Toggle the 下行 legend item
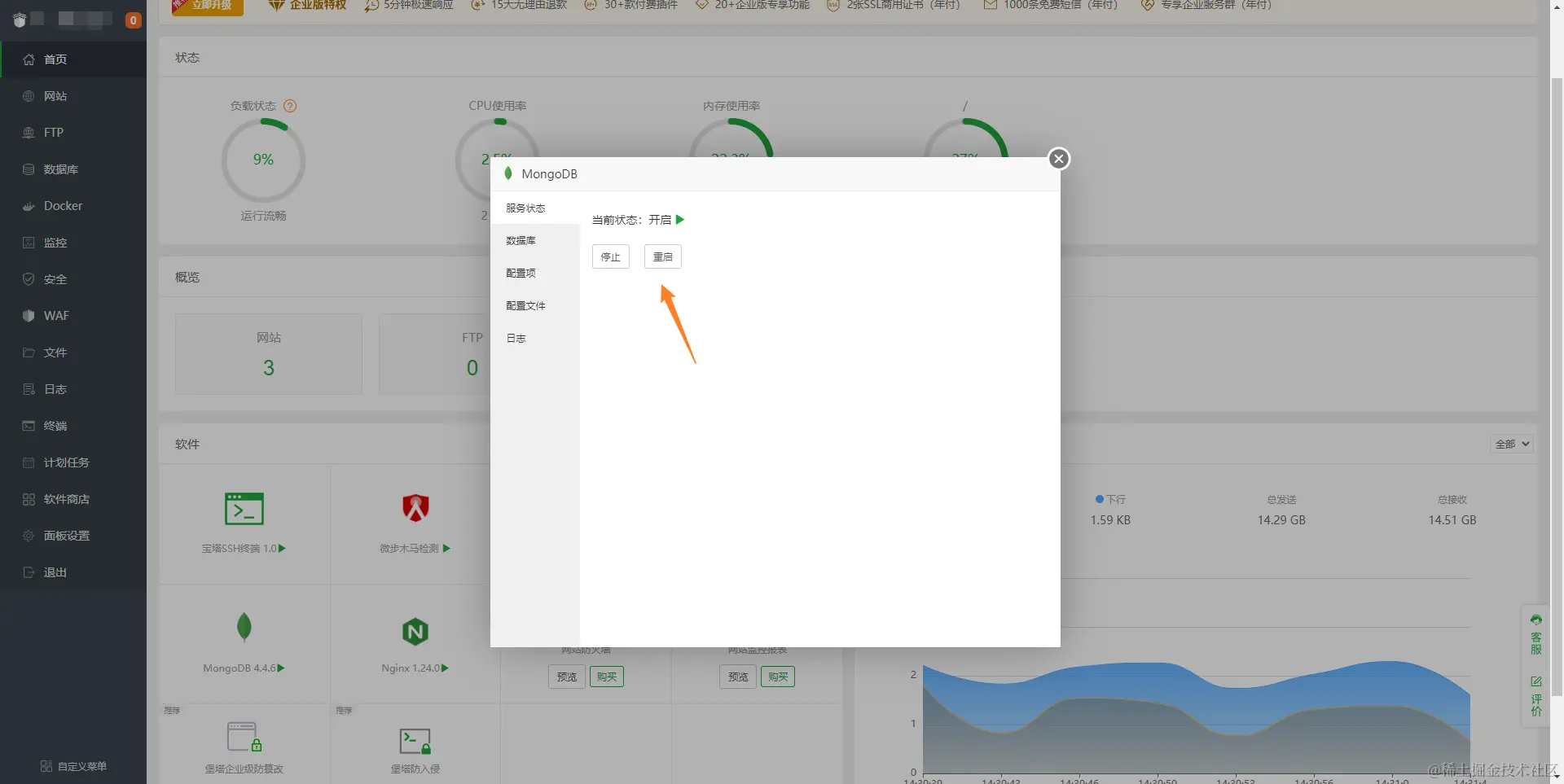This screenshot has width=1564, height=784. coord(1111,499)
